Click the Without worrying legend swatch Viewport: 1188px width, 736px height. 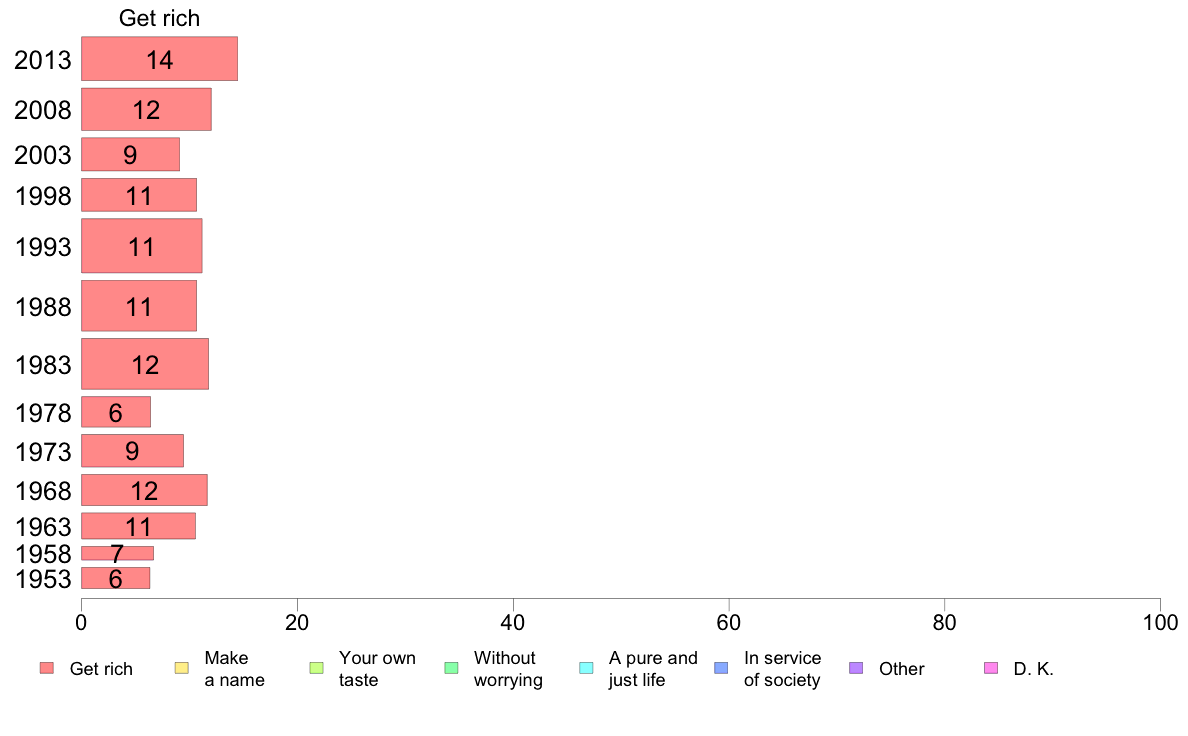[x=452, y=668]
